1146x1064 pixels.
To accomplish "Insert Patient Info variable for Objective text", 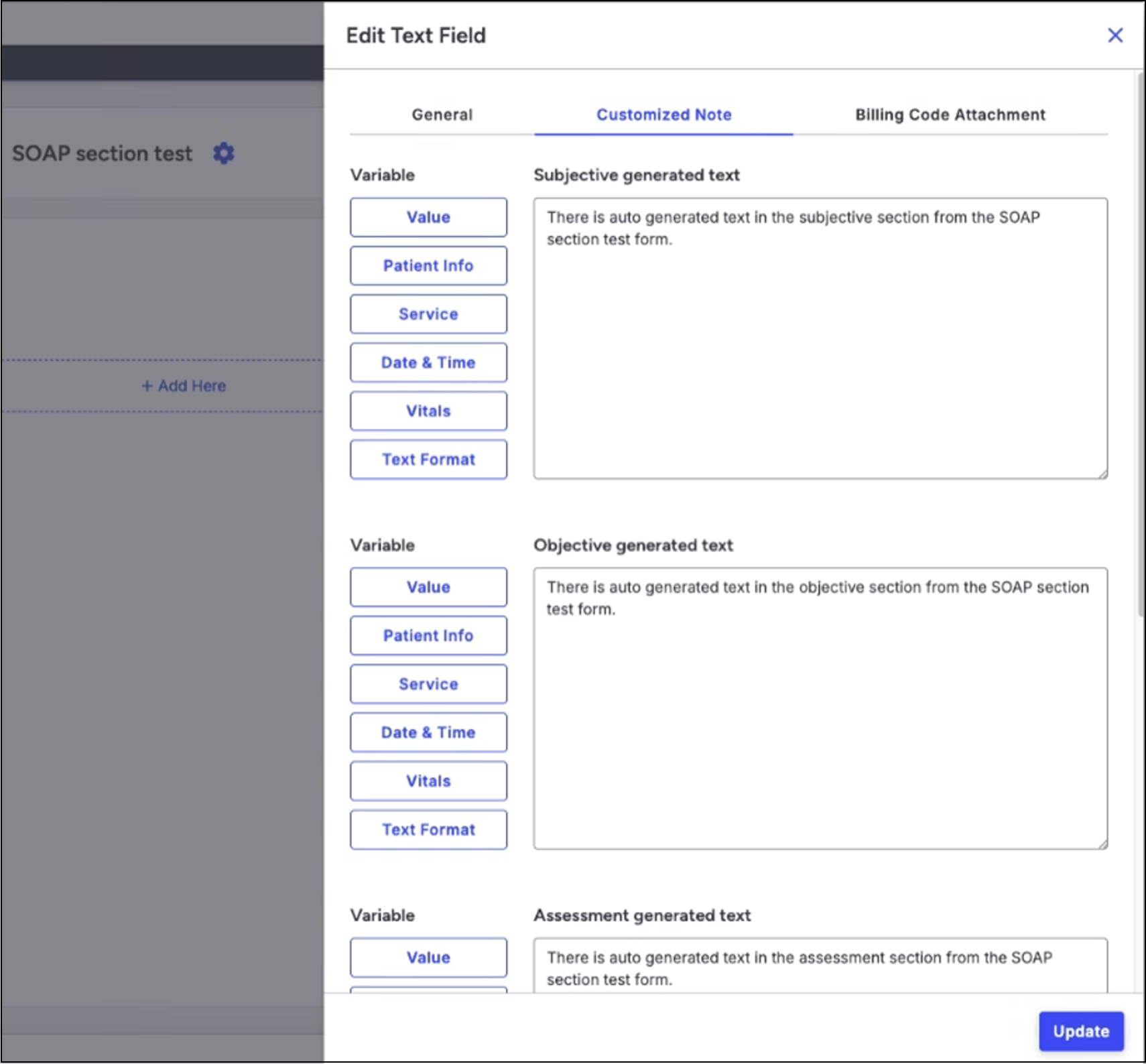I will (x=428, y=635).
